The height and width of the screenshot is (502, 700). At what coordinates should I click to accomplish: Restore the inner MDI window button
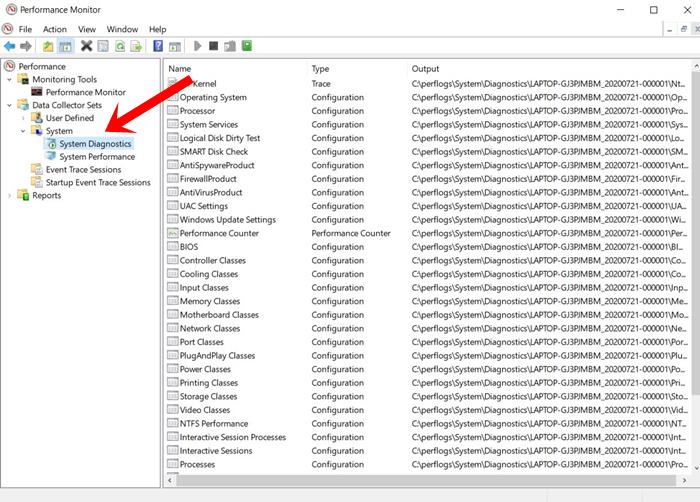click(683, 29)
